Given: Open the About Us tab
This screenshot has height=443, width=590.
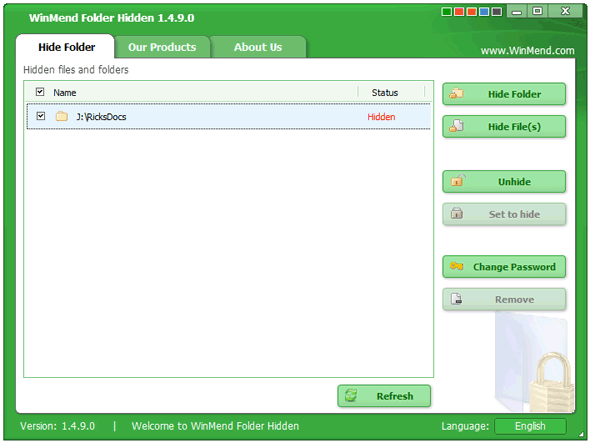Looking at the screenshot, I should [x=258, y=47].
